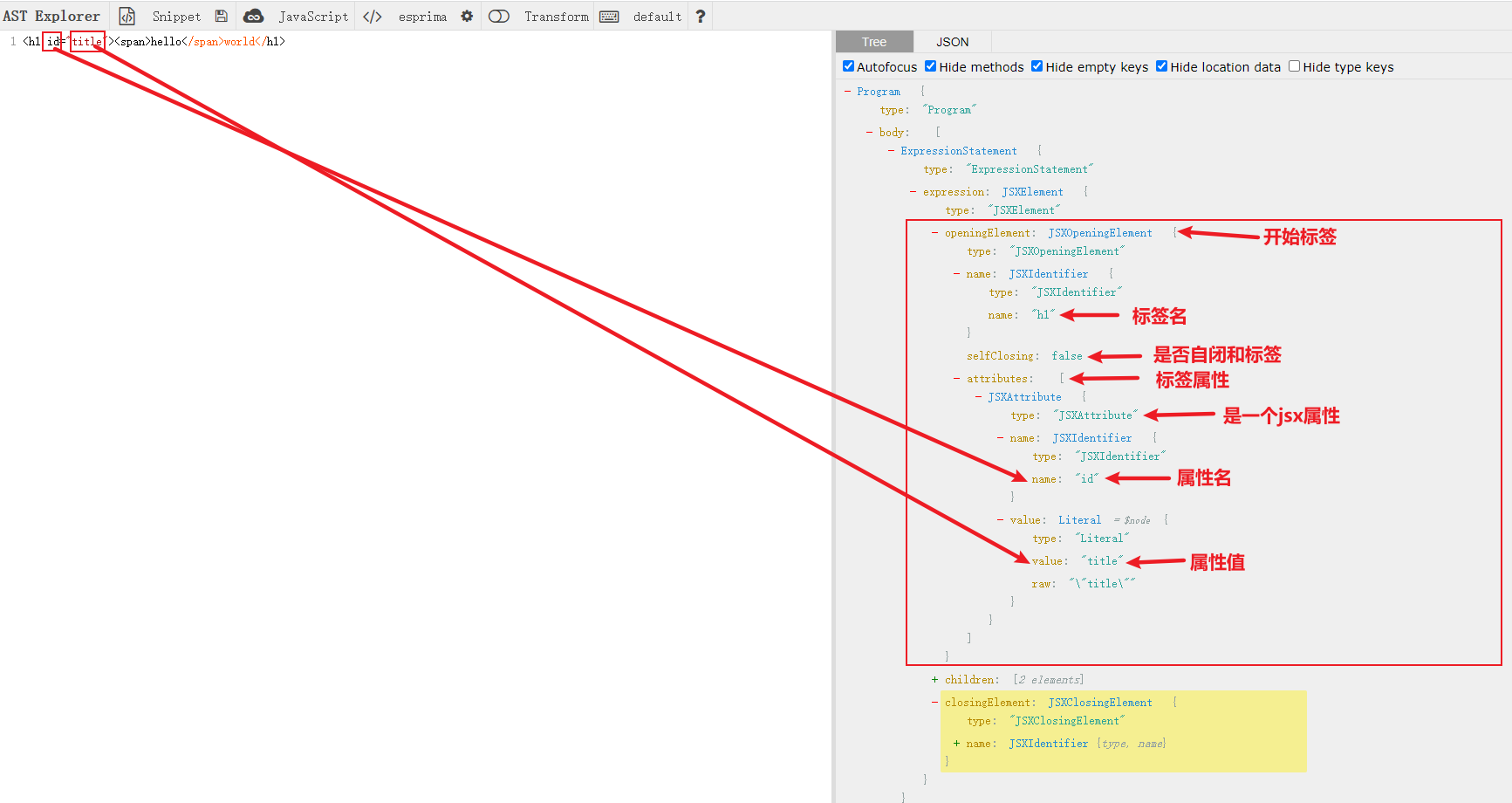The height and width of the screenshot is (803, 1512).
Task: Uncheck Hide empty keys checkbox
Action: [x=1037, y=66]
